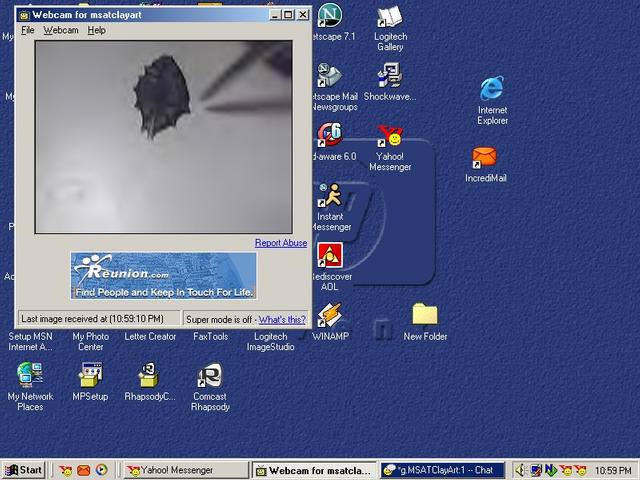Click the monitor icon in system tray
The width and height of the screenshot is (640, 480).
[x=536, y=471]
